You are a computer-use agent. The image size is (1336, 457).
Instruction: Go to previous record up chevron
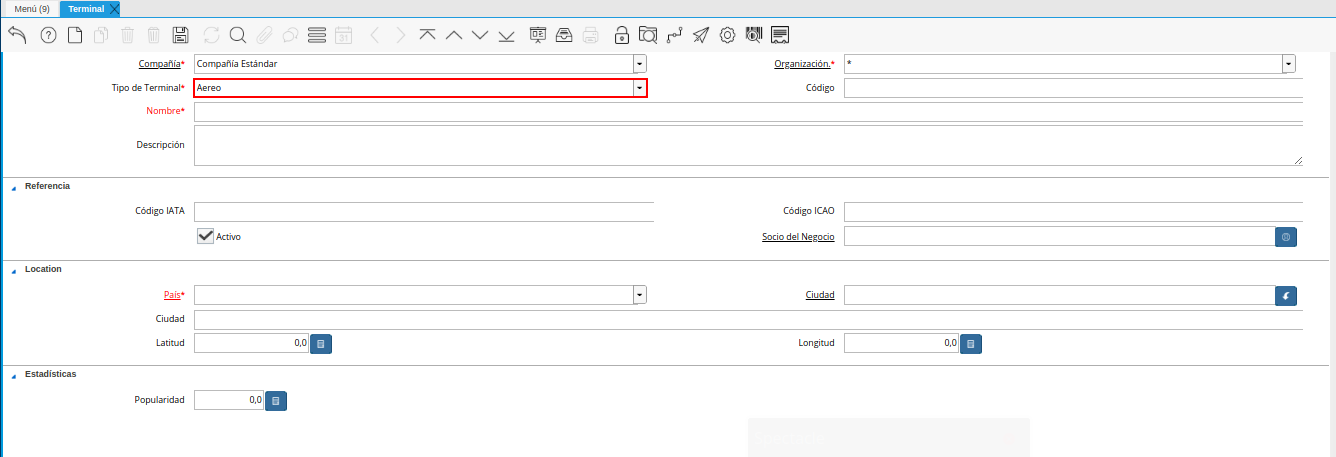click(454, 35)
